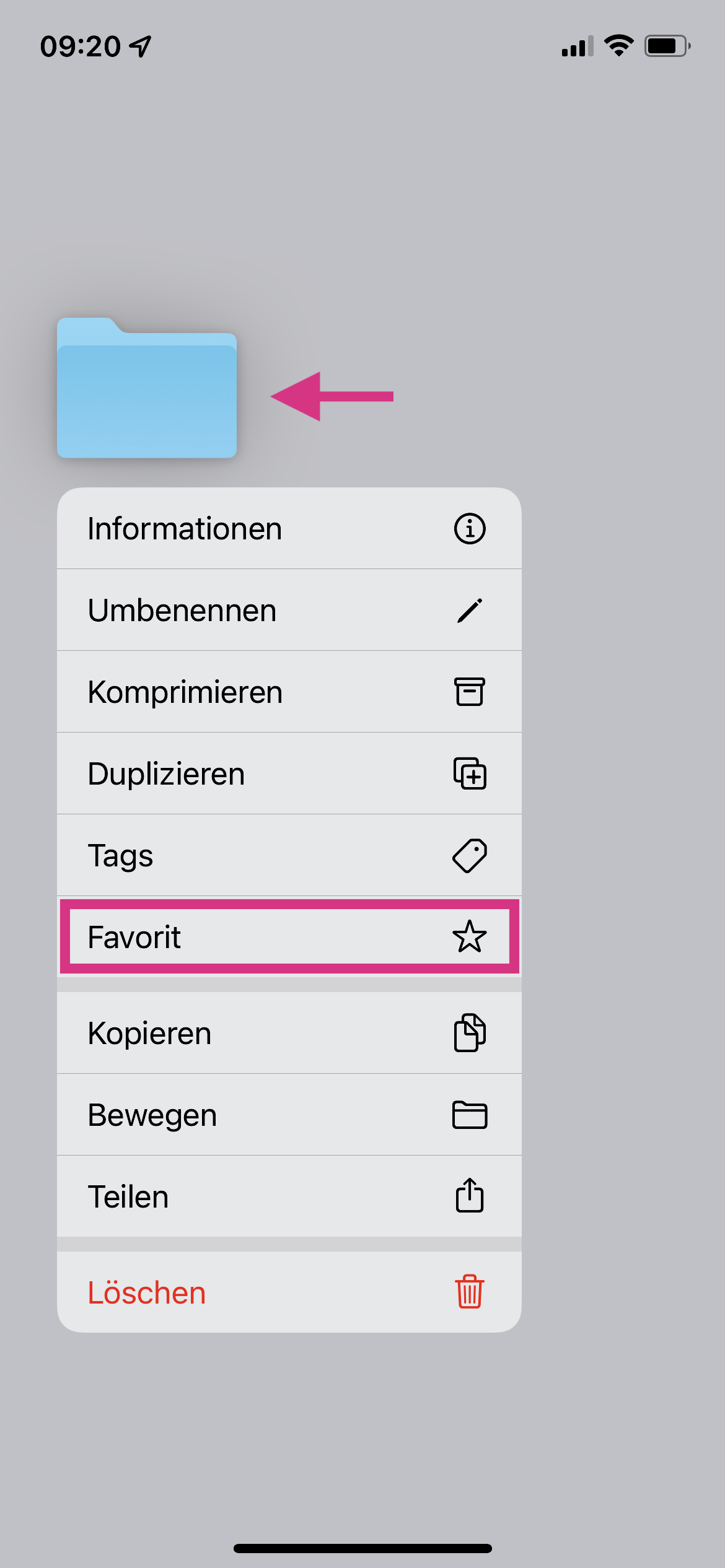Open the Tags menu entry
725x1568 pixels.
point(121,856)
